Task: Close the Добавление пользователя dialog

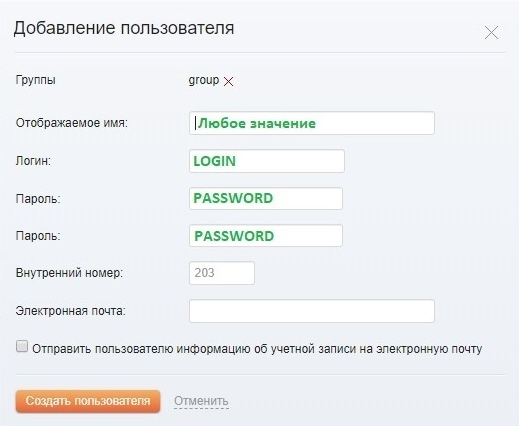Action: 491,33
